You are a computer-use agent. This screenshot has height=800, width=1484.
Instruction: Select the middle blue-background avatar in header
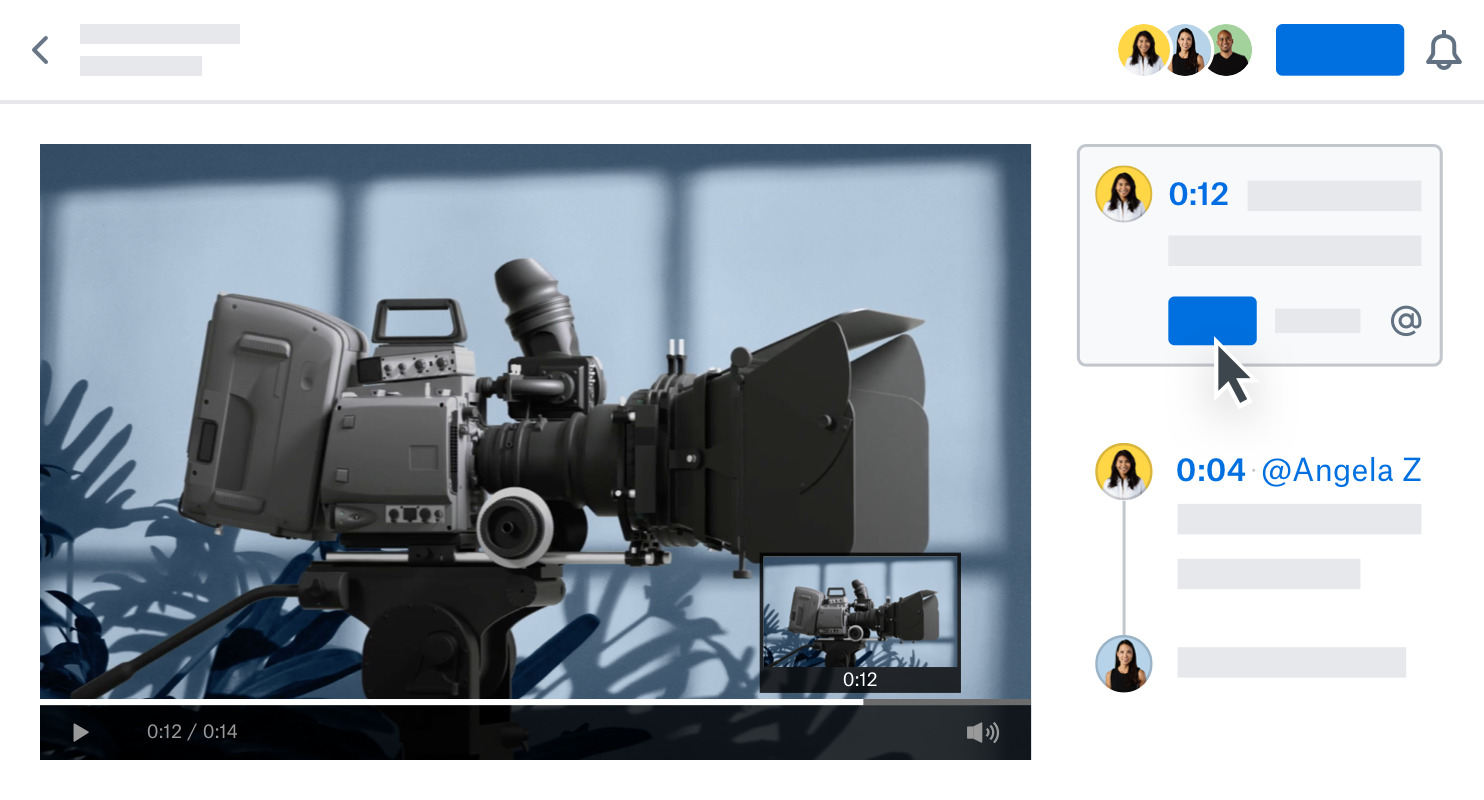pyautogui.click(x=1186, y=50)
